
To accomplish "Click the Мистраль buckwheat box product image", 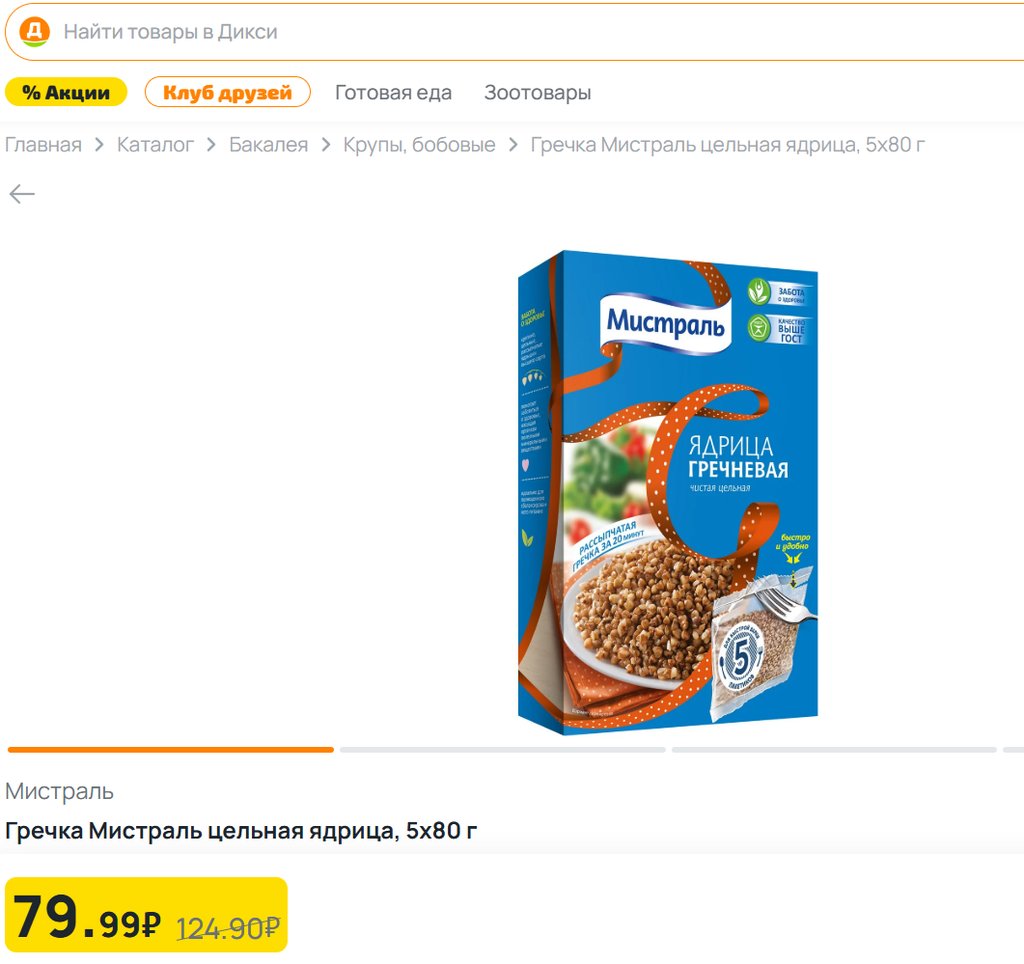I will (x=667, y=490).
